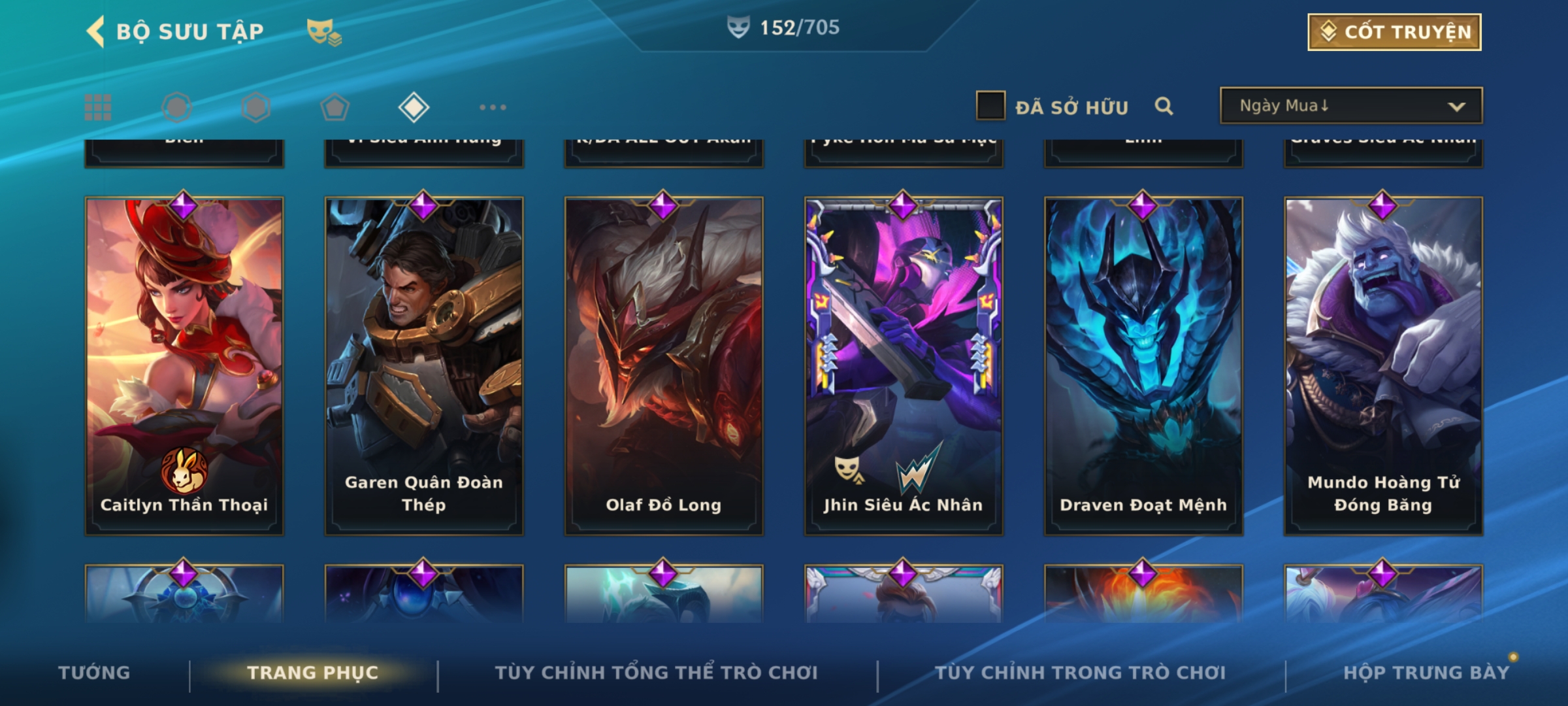
Task: Select the Caitlyn Thần Thoại skin card
Action: [x=184, y=366]
